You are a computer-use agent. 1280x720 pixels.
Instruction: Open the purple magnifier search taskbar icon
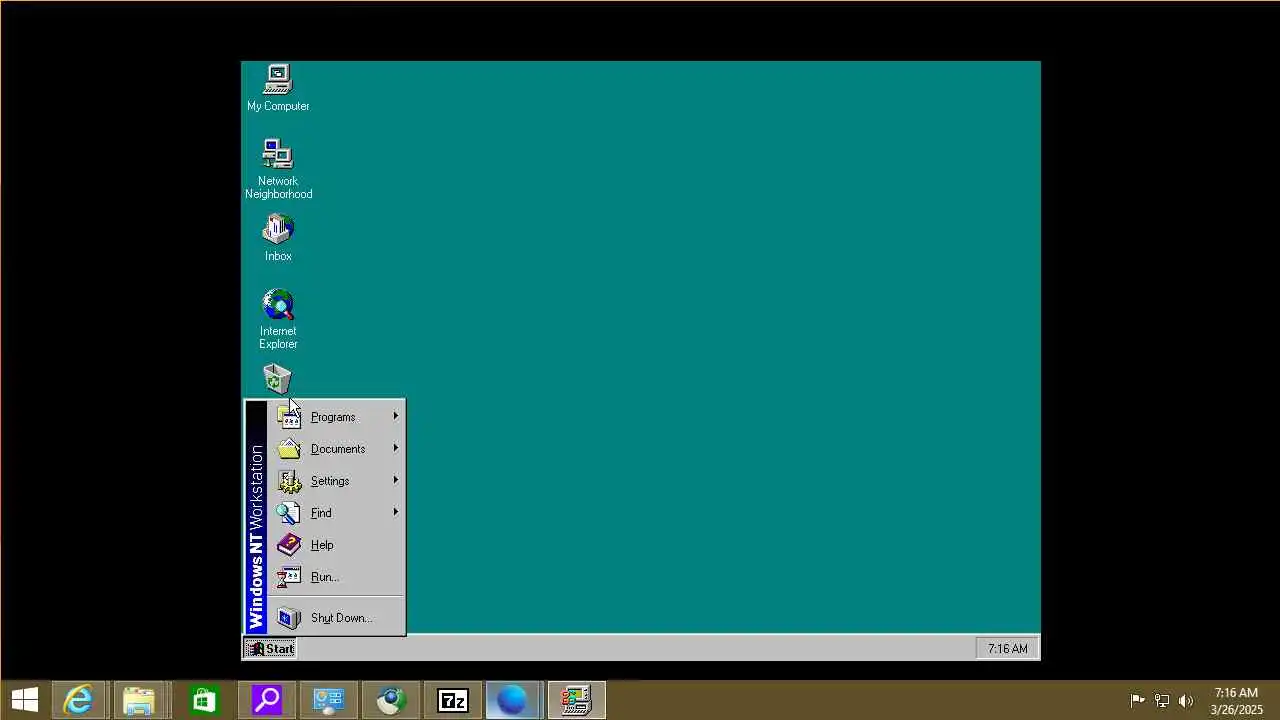[266, 700]
